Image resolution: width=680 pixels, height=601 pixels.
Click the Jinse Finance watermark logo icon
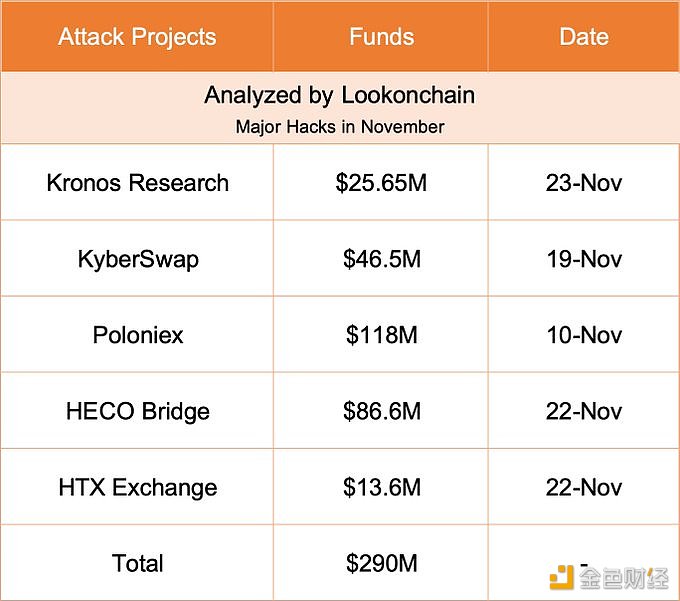561,577
